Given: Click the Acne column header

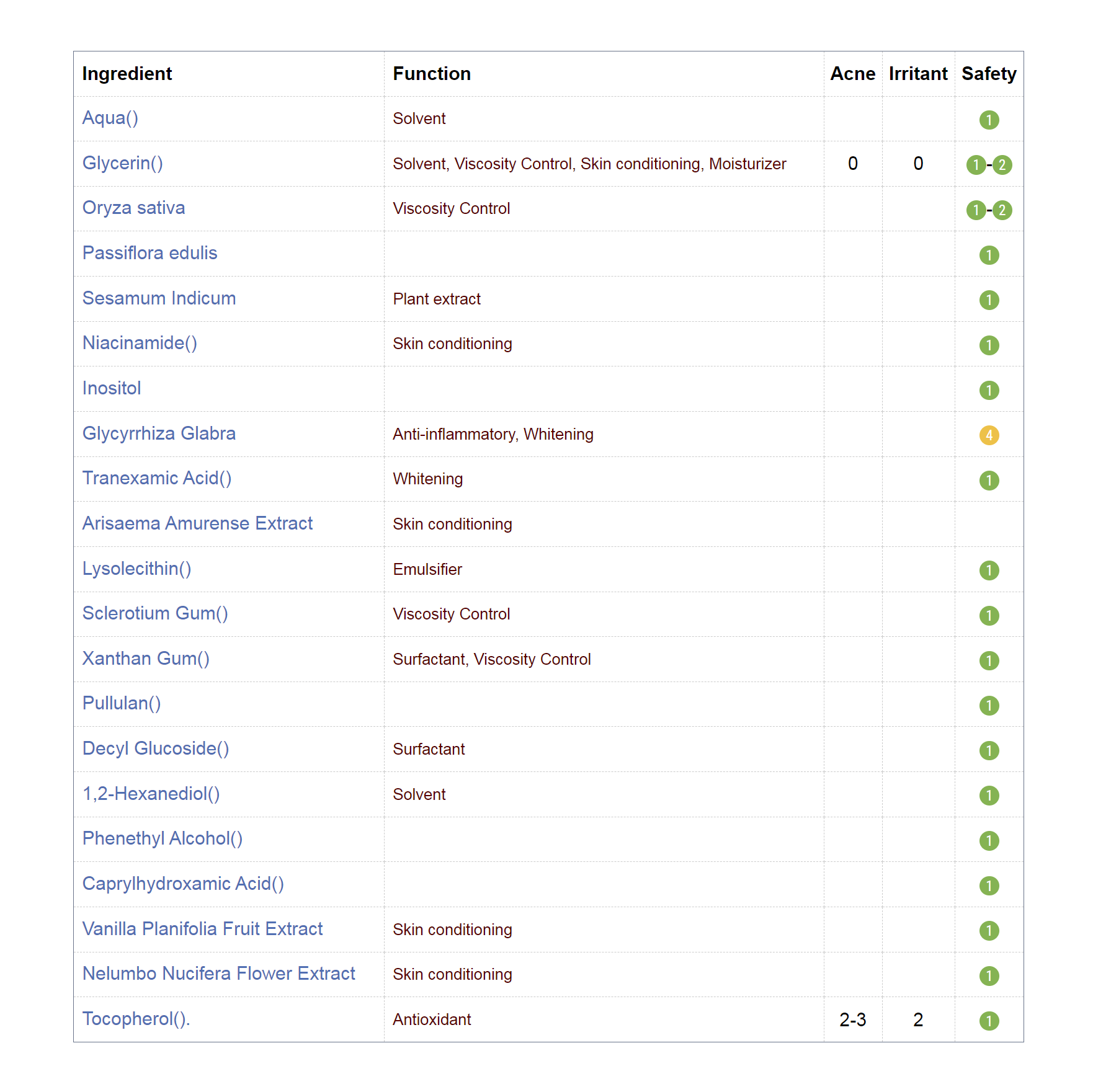Looking at the screenshot, I should point(853,74).
